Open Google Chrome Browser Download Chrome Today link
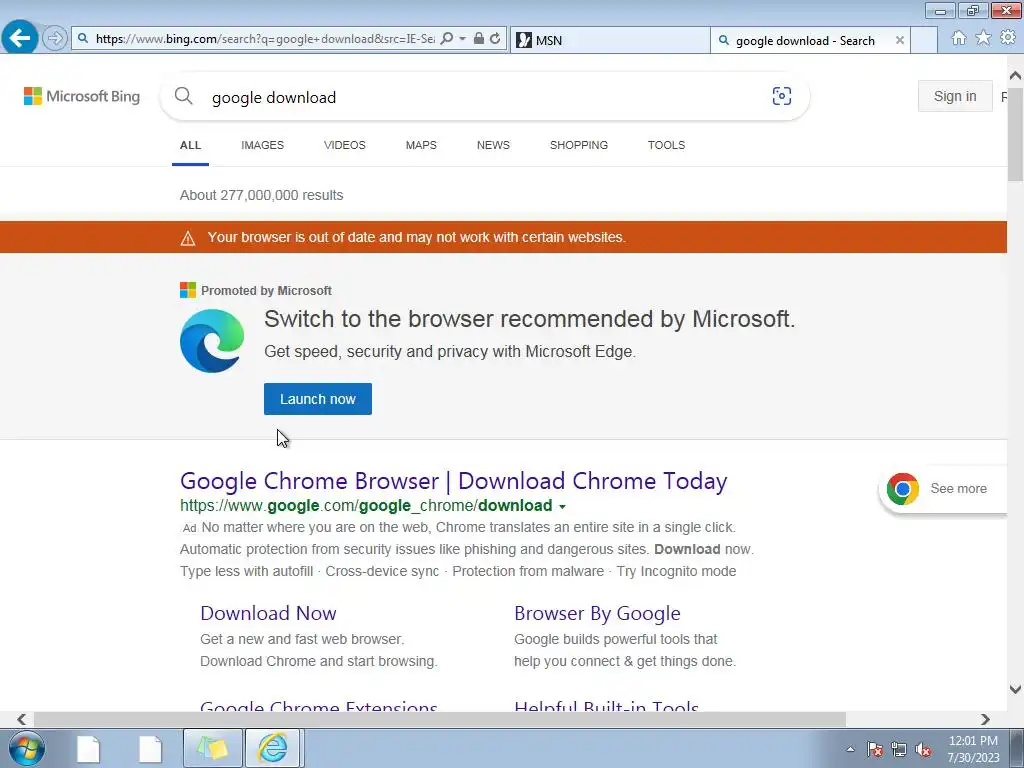Viewport: 1024px width, 768px height. pos(454,481)
